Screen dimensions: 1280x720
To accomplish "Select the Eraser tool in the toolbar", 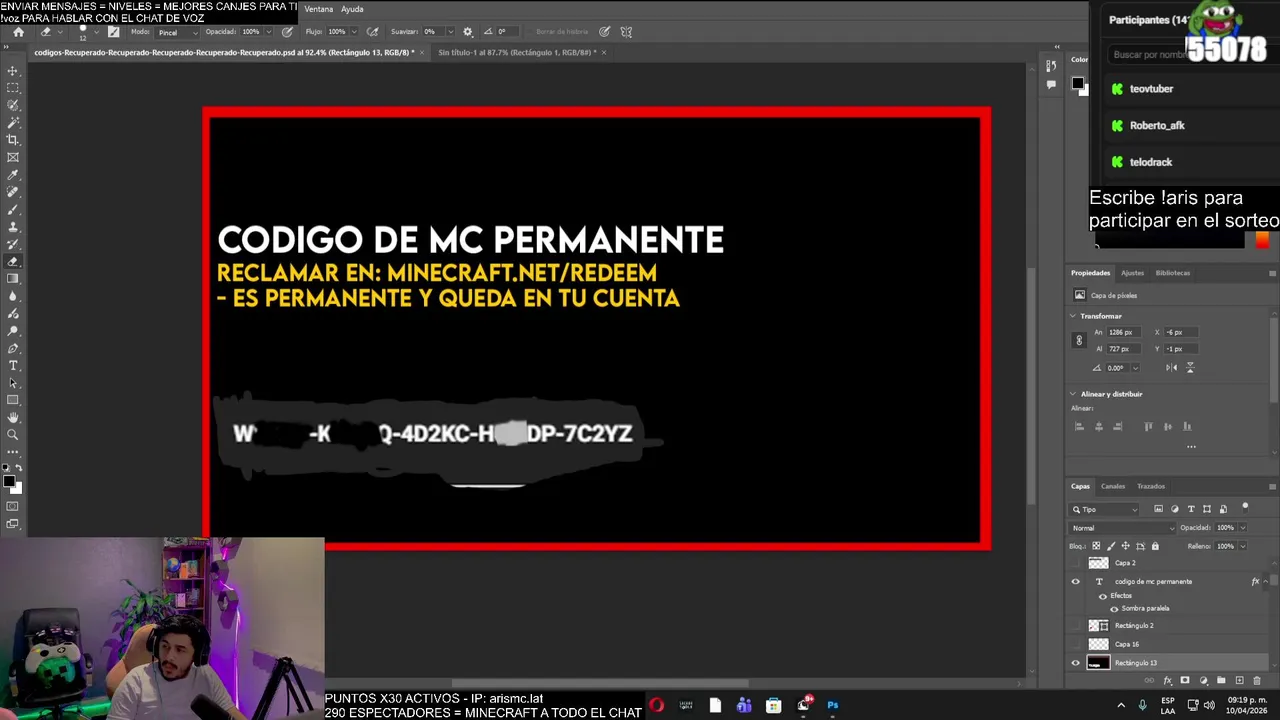I will tap(13, 261).
